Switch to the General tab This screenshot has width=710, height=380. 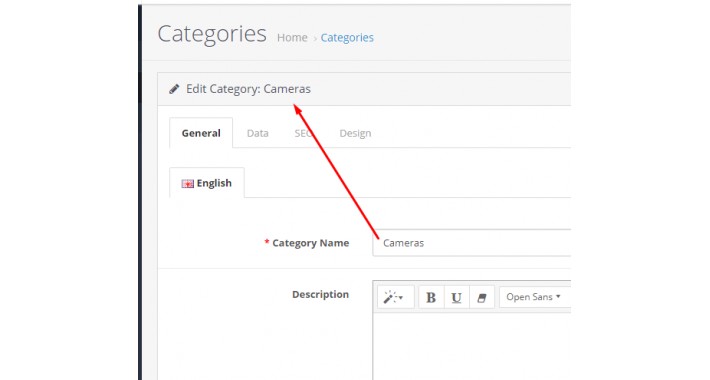coord(201,133)
